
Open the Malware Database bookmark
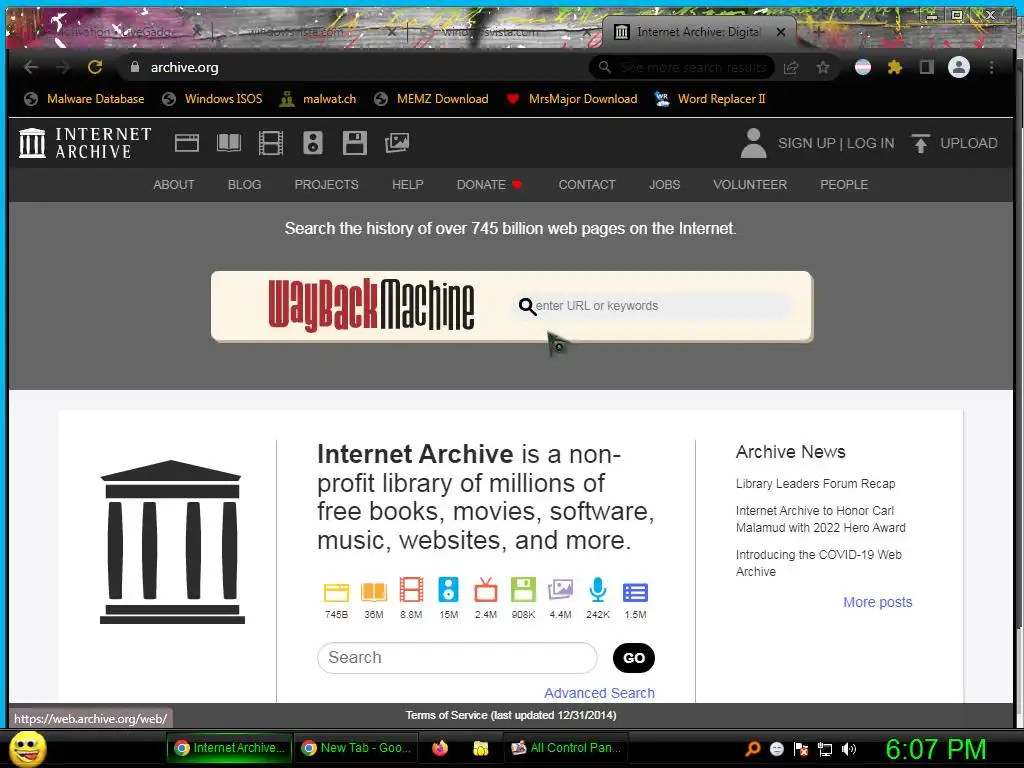(84, 99)
